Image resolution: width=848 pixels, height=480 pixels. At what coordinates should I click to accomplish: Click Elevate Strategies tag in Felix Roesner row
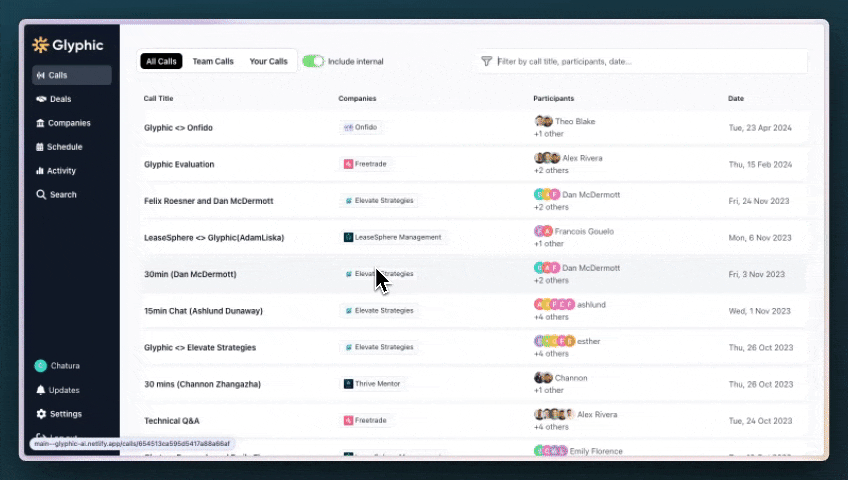click(x=379, y=201)
